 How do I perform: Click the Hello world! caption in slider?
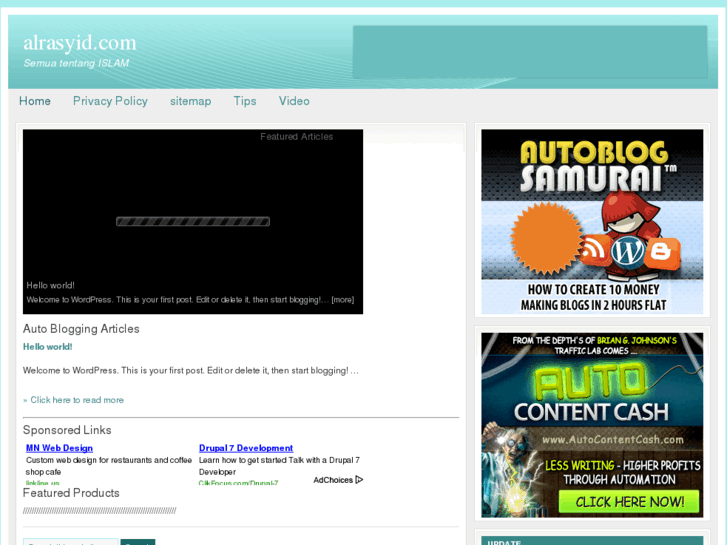[x=51, y=285]
